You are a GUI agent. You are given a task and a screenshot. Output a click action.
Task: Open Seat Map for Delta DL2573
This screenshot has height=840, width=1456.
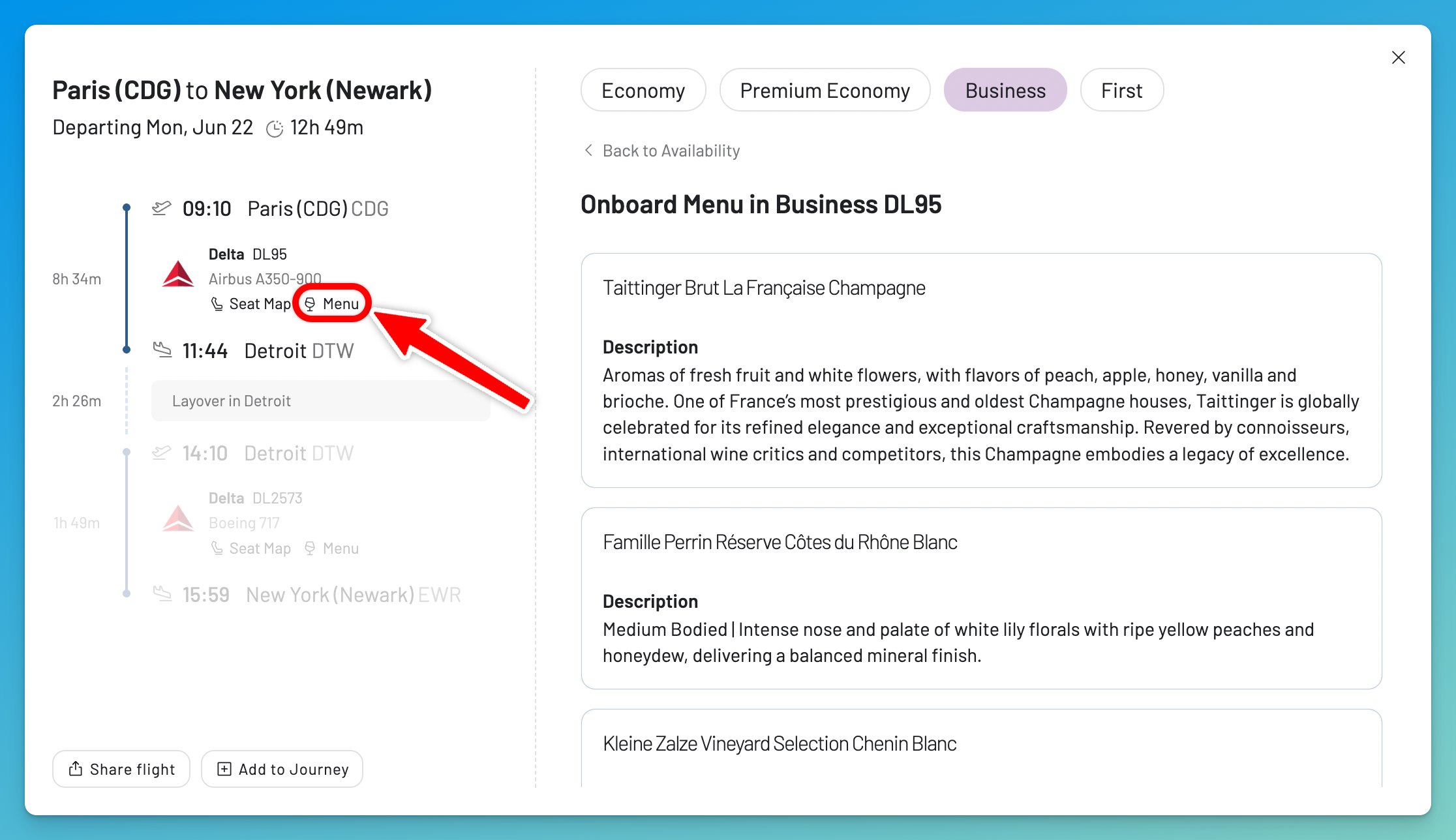[x=250, y=548]
